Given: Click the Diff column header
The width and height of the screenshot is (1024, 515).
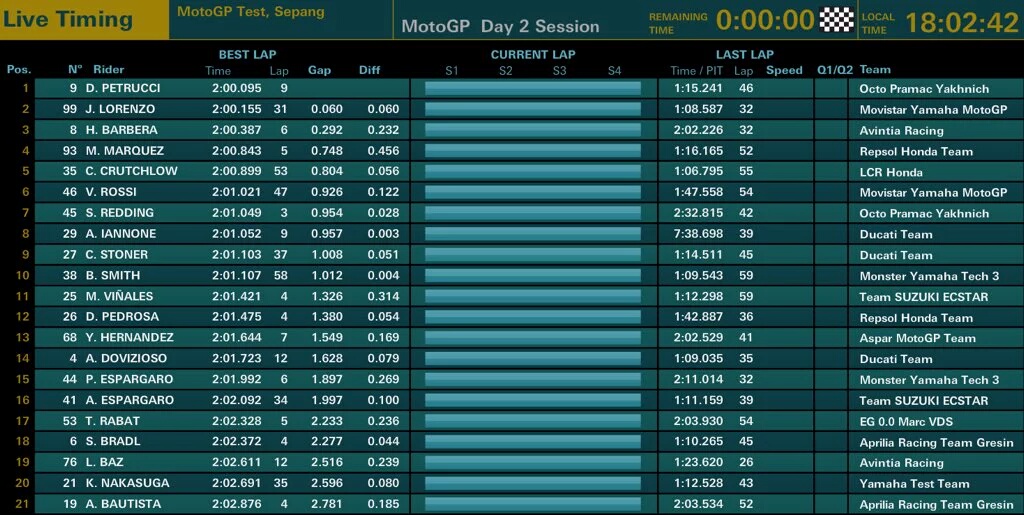Looking at the screenshot, I should [370, 70].
